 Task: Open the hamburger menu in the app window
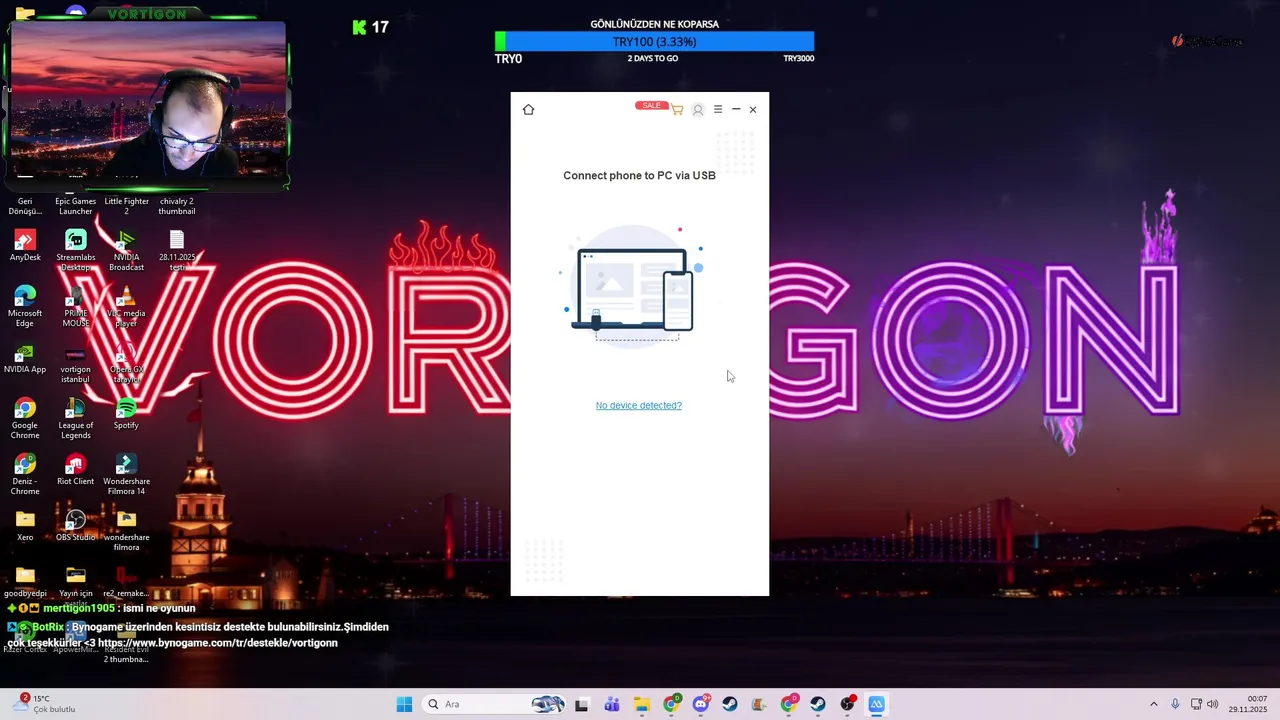718,109
